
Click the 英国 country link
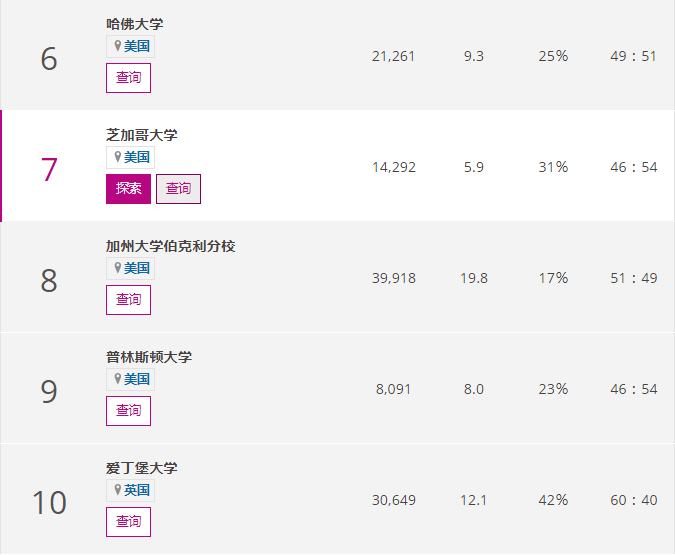click(137, 490)
